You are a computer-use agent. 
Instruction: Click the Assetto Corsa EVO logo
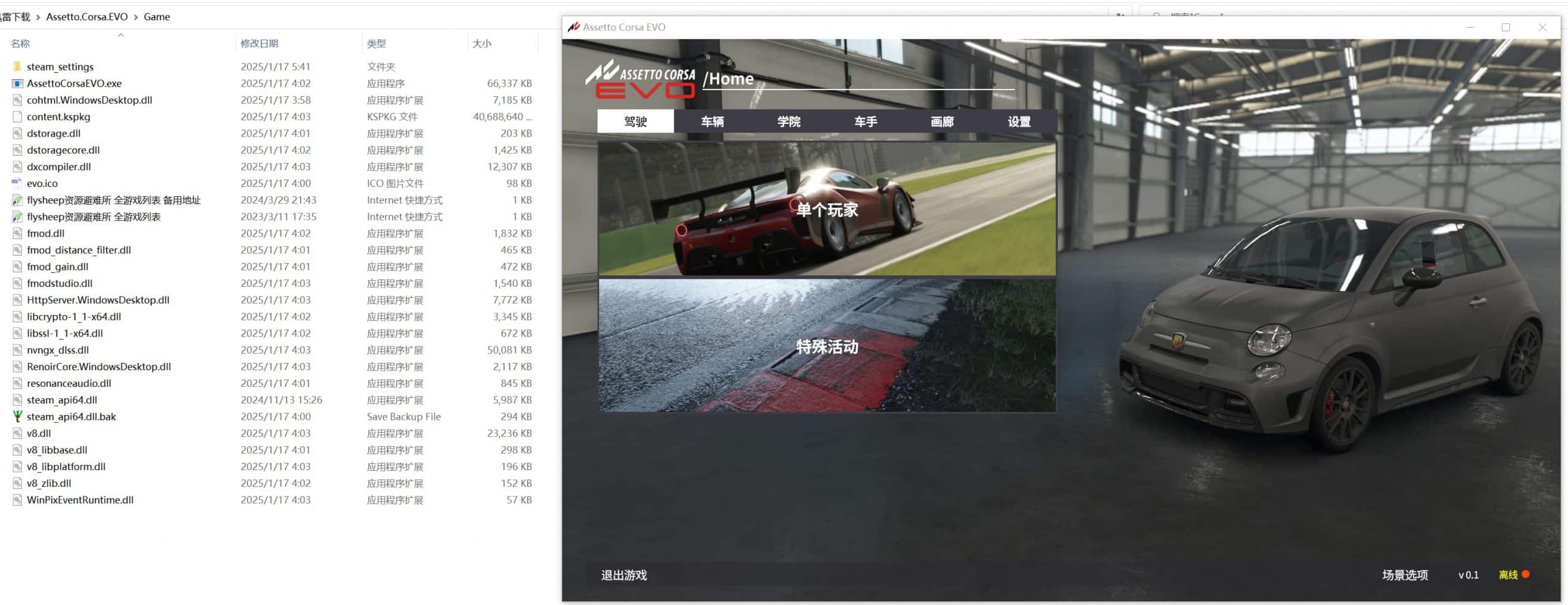pyautogui.click(x=640, y=80)
